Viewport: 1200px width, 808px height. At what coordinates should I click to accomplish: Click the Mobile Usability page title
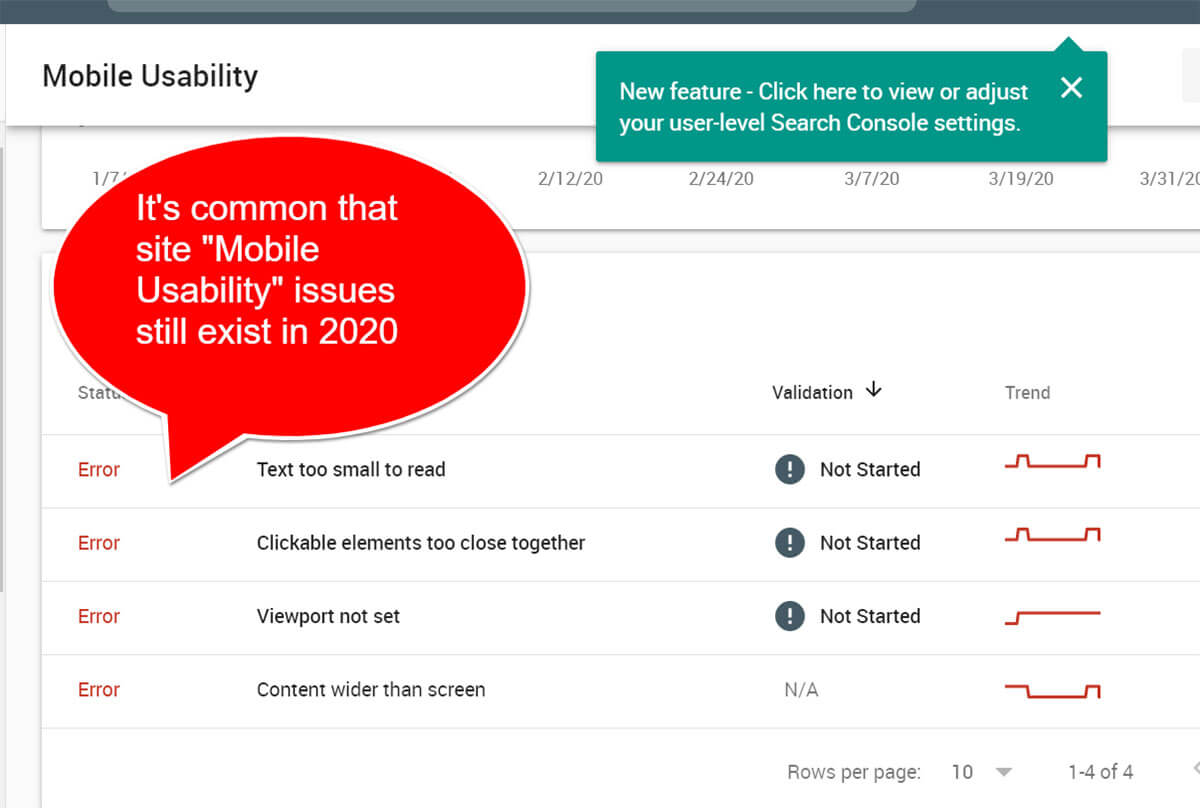[x=150, y=76]
